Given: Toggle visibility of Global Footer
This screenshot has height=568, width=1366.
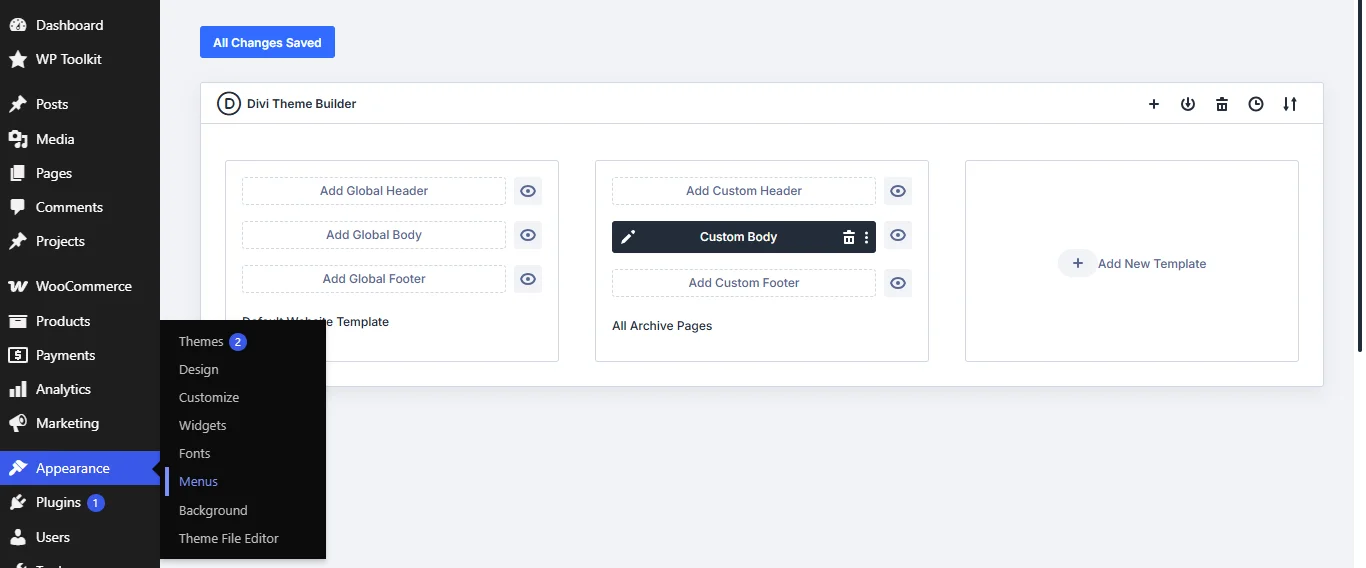Looking at the screenshot, I should coord(528,279).
